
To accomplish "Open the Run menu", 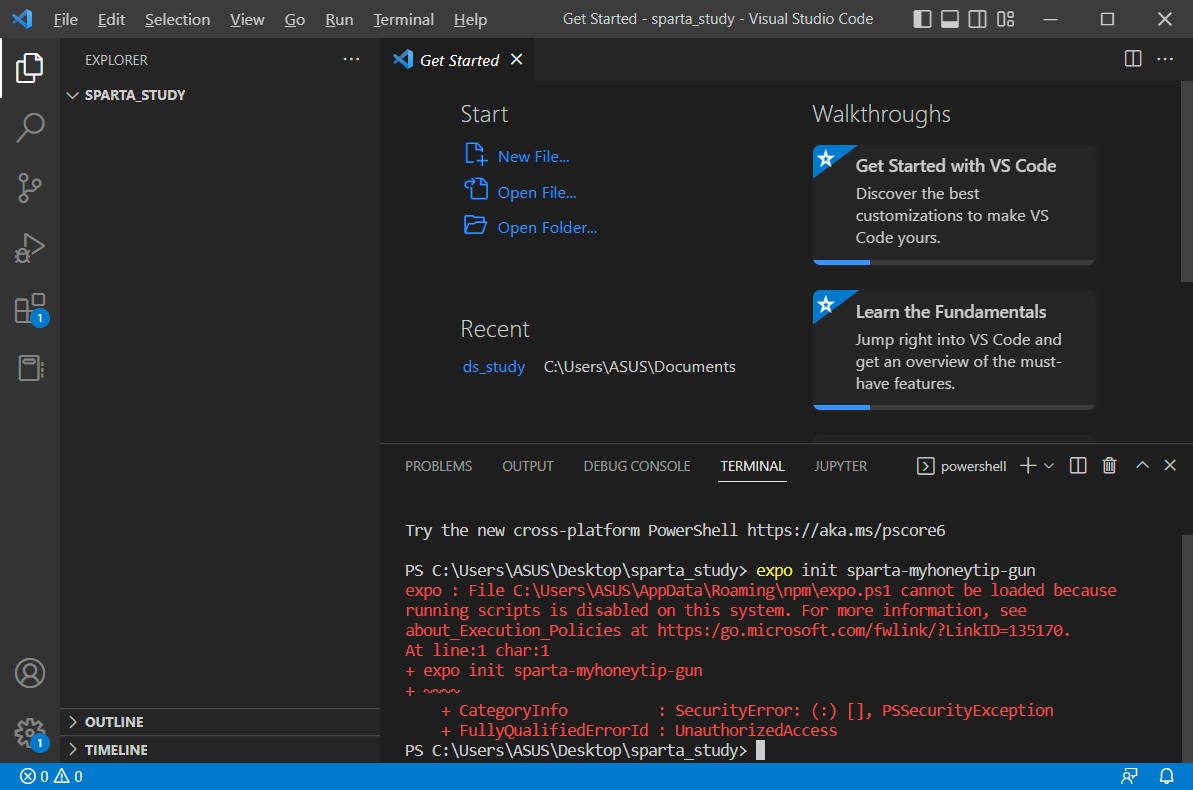I will click(x=339, y=19).
